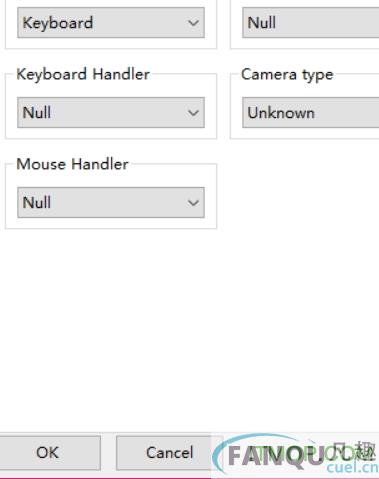Click the chevron arrow of Keyboard dropdown
The image size is (379, 479).
point(193,23)
